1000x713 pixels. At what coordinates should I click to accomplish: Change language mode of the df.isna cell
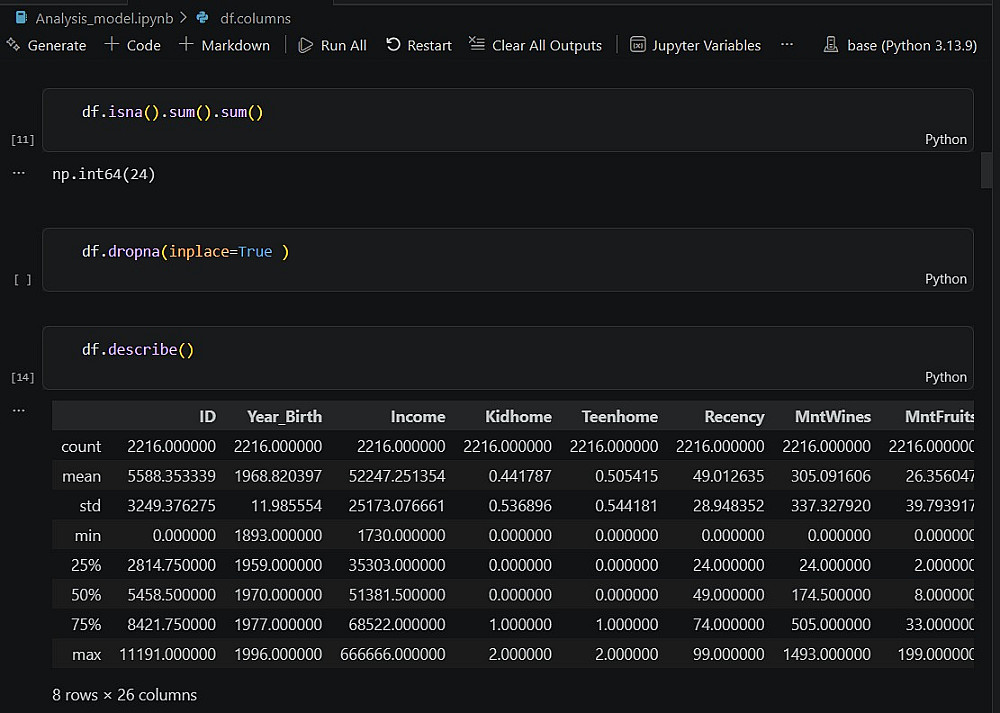pyautogui.click(x=945, y=140)
